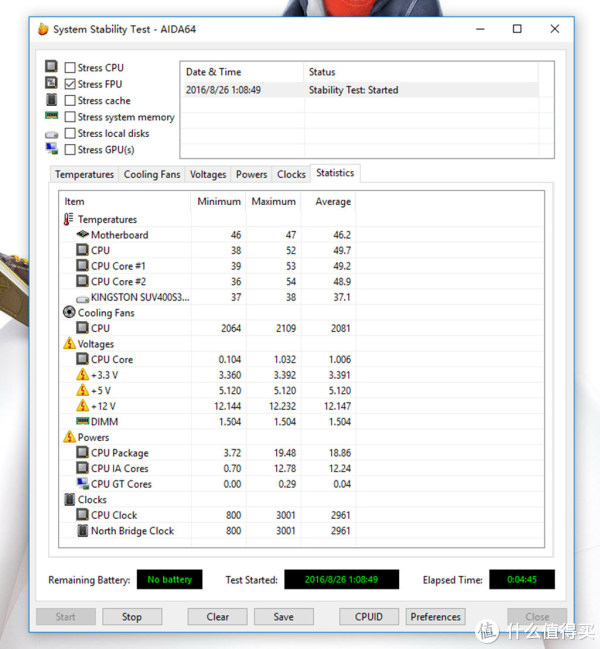Click the icon next to CPU Core #1
This screenshot has height=649, width=600.
tap(83, 265)
